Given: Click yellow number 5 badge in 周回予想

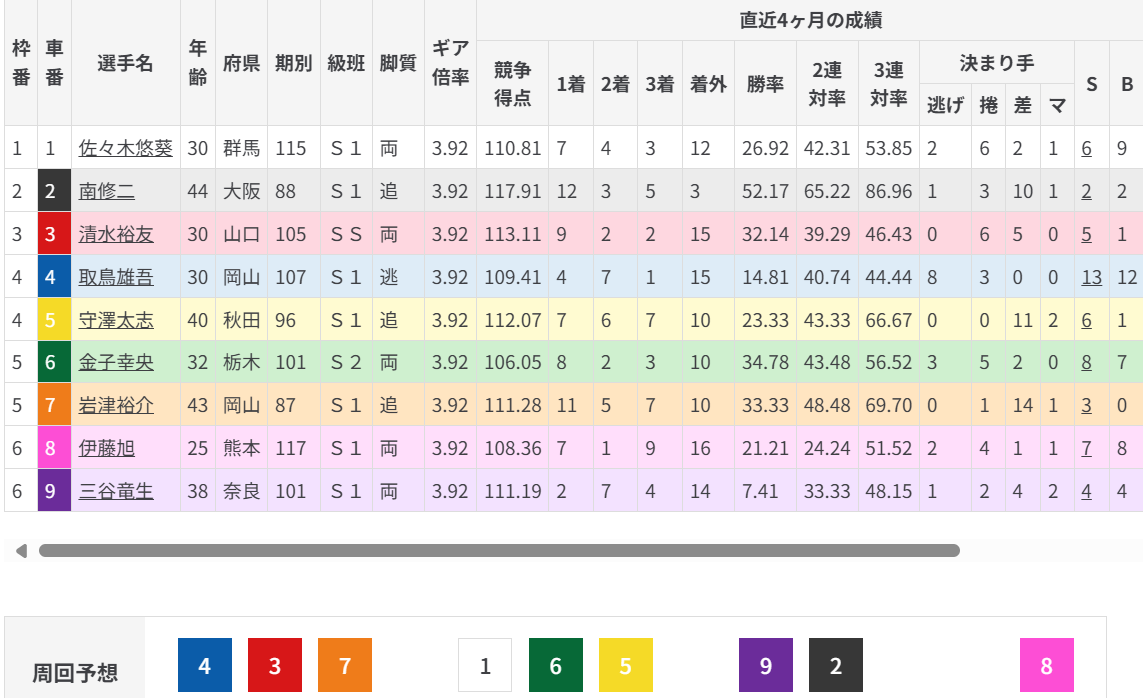Looking at the screenshot, I should coord(626,665).
